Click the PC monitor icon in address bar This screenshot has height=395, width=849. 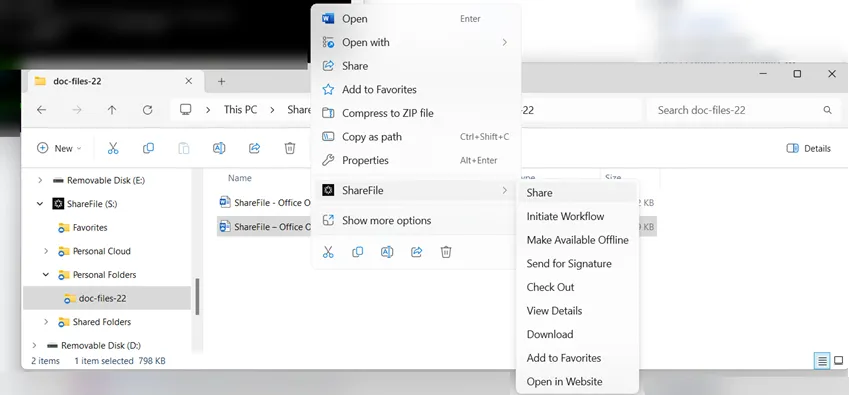(186, 110)
